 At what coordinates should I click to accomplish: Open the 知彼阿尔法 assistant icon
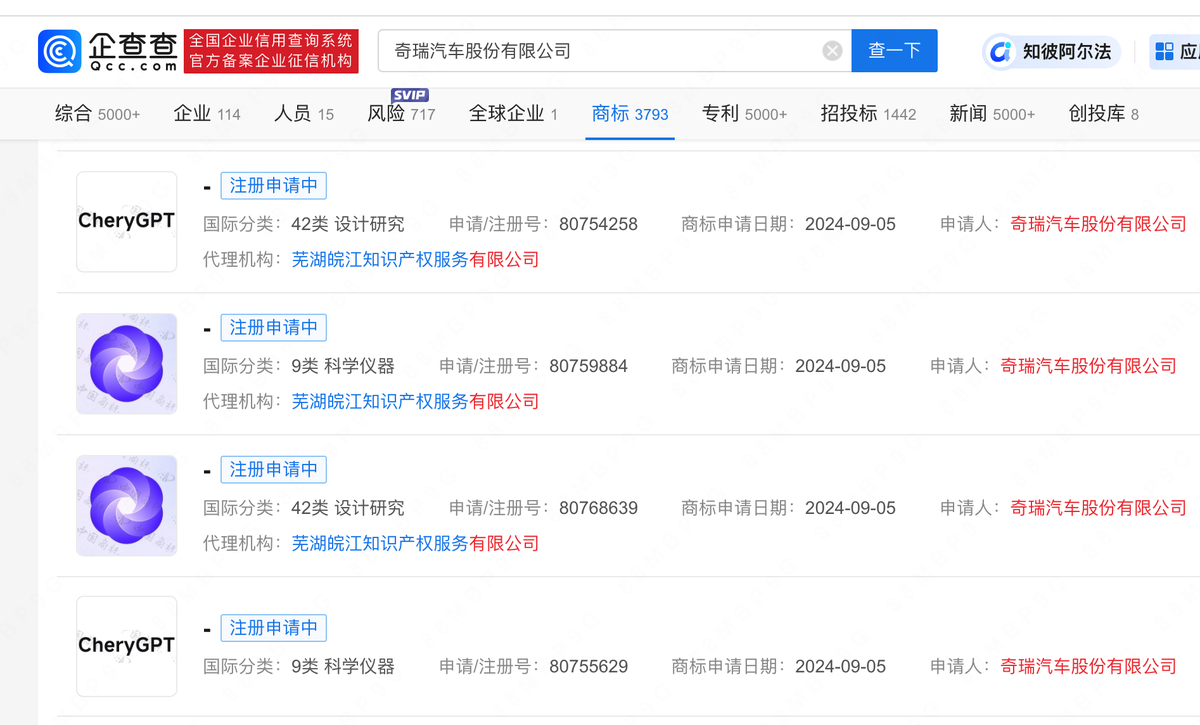(1050, 51)
